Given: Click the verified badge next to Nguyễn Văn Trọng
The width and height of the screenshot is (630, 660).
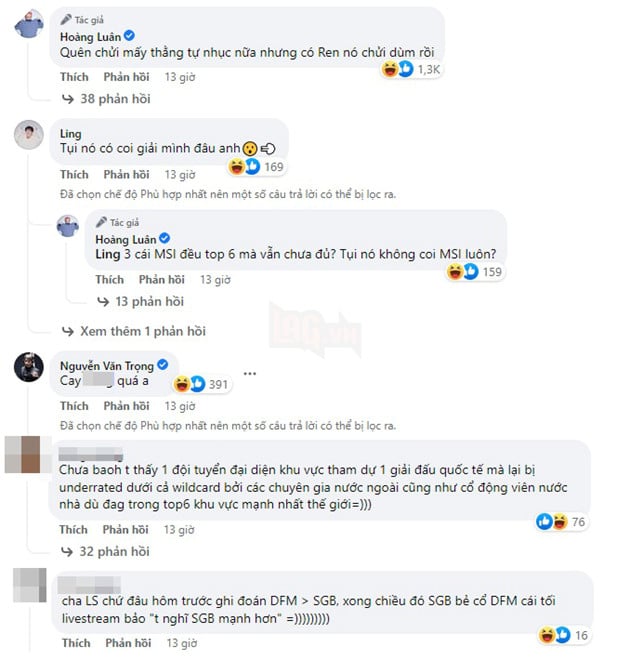Looking at the screenshot, I should [x=162, y=365].
